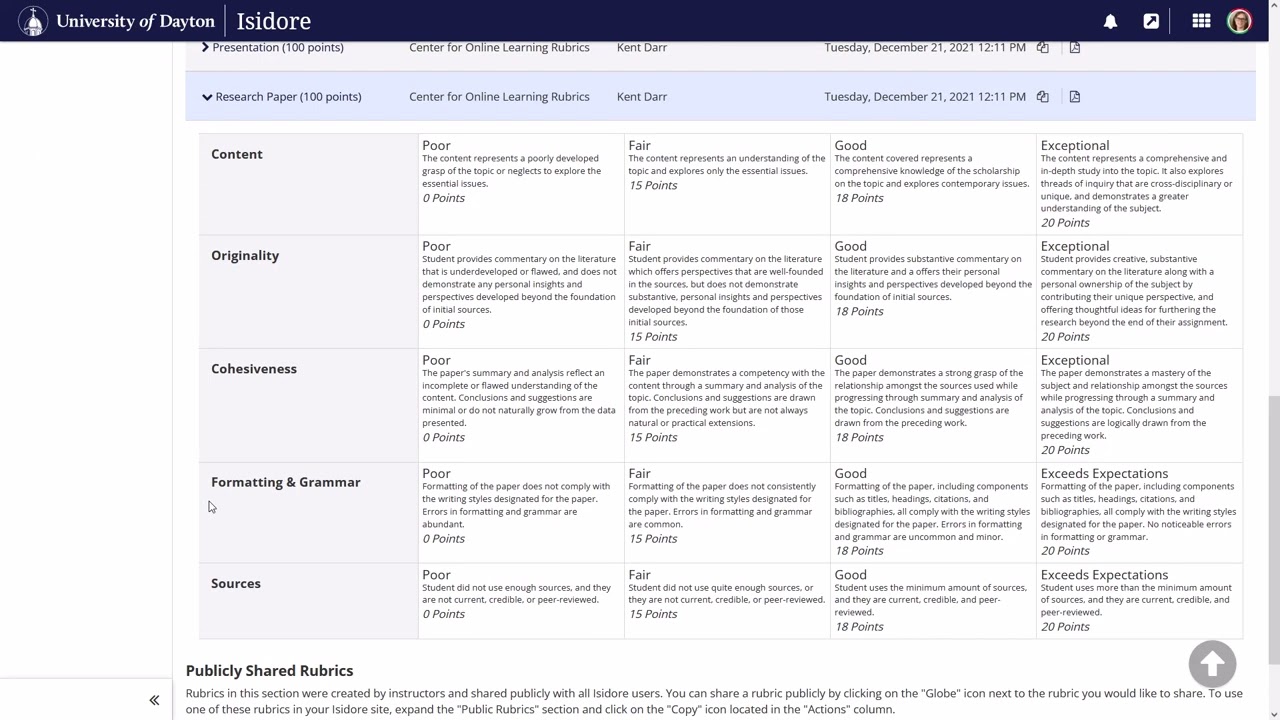
Task: Click Cohesiveness row Good rating heading
Action: tap(851, 360)
